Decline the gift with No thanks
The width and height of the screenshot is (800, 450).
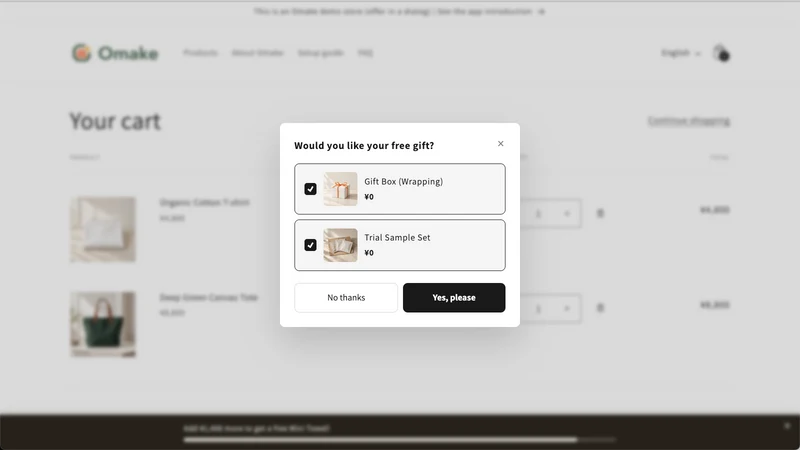click(346, 297)
